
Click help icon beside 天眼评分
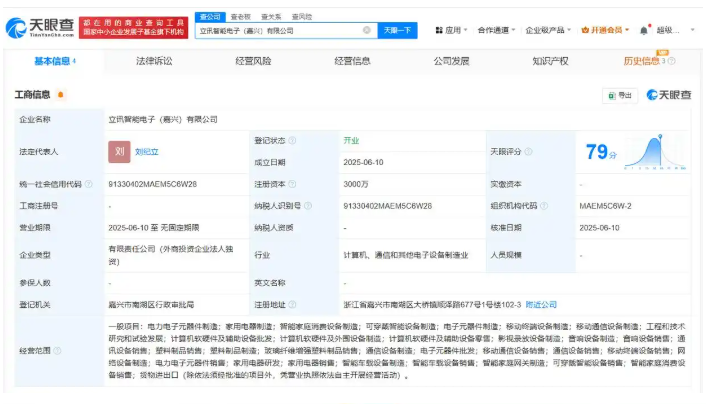click(529, 152)
